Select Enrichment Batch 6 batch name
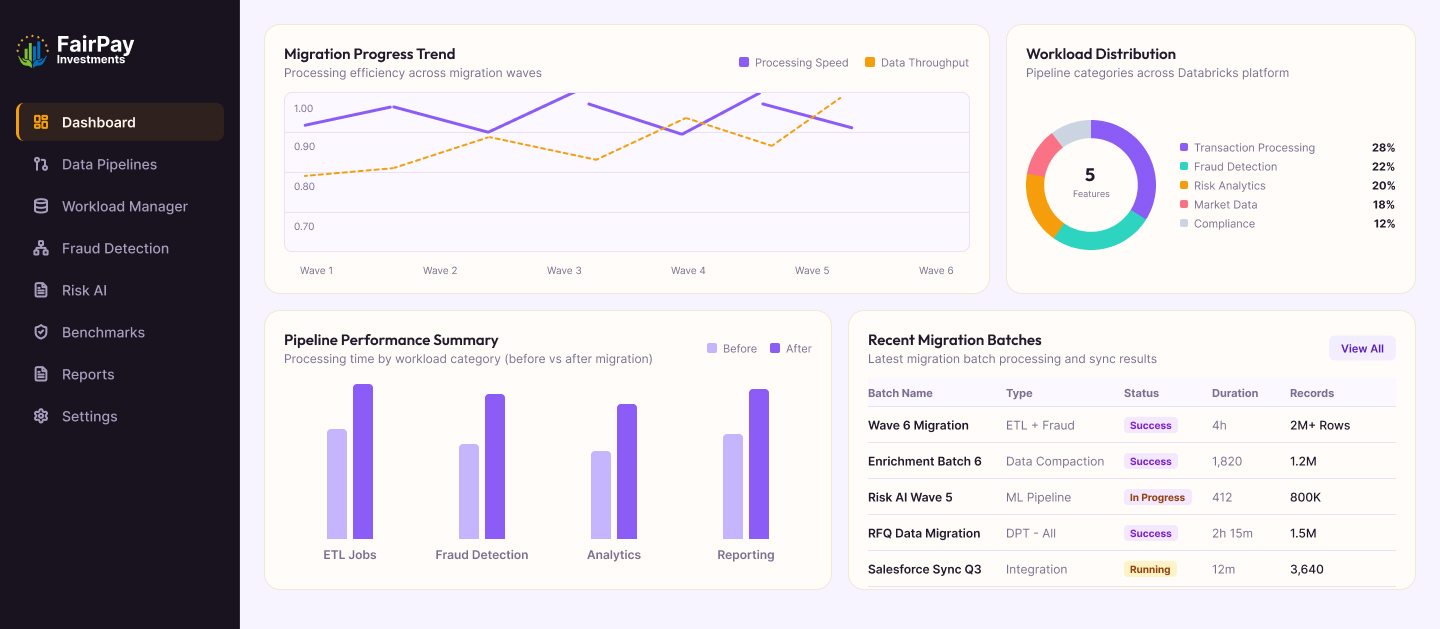 (925, 461)
